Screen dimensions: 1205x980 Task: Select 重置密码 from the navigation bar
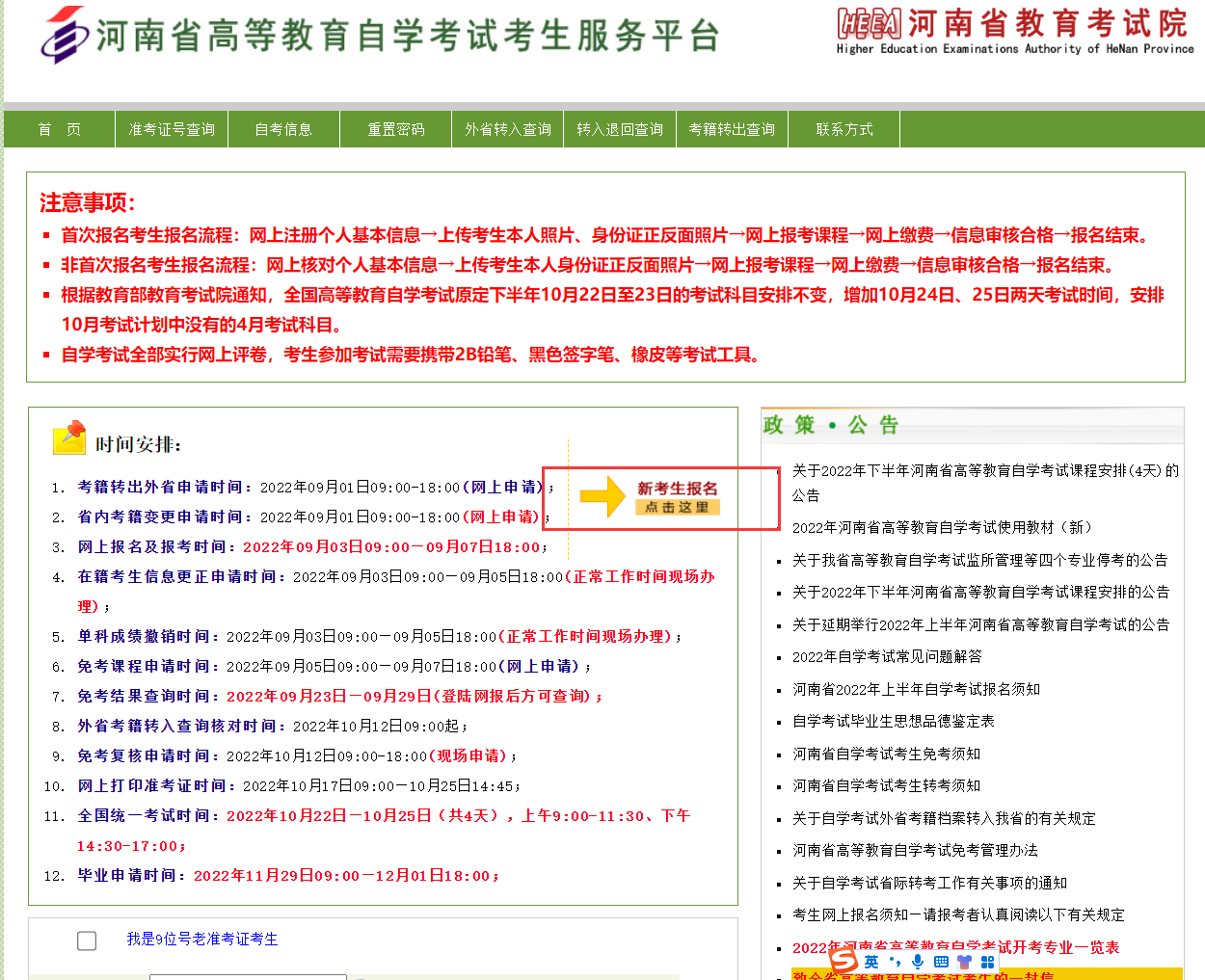point(395,129)
